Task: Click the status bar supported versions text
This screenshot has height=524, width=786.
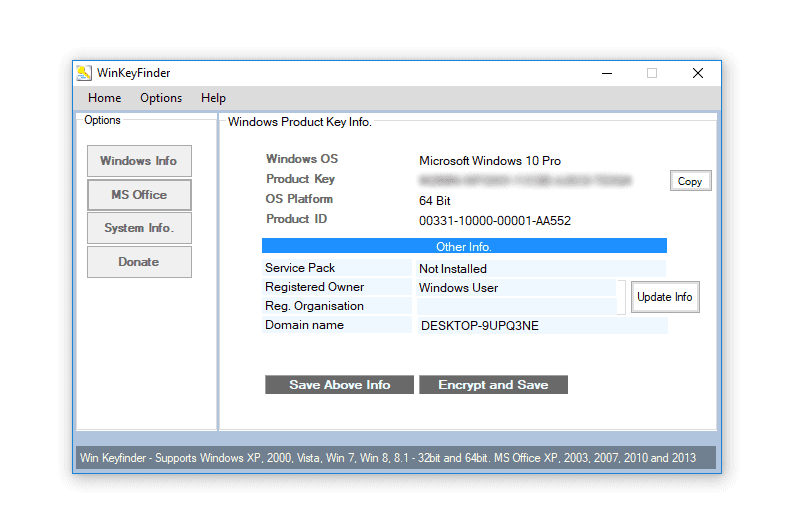Action: pyautogui.click(x=388, y=458)
